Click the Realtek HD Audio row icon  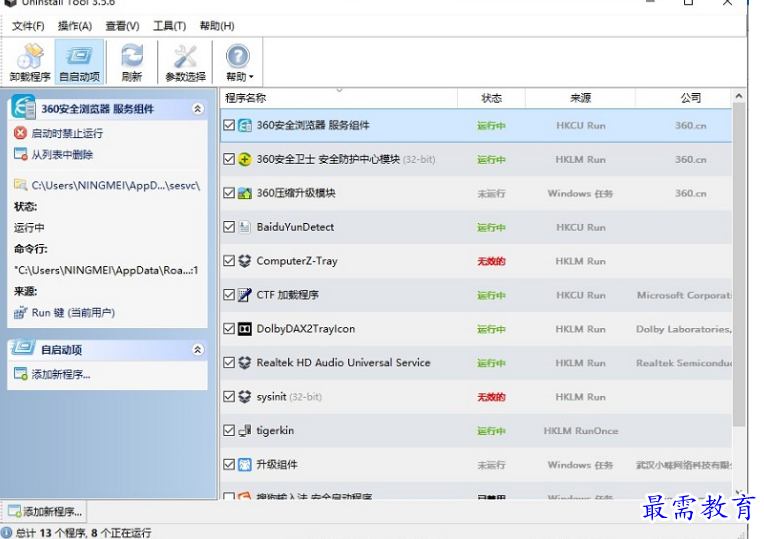tap(245, 363)
